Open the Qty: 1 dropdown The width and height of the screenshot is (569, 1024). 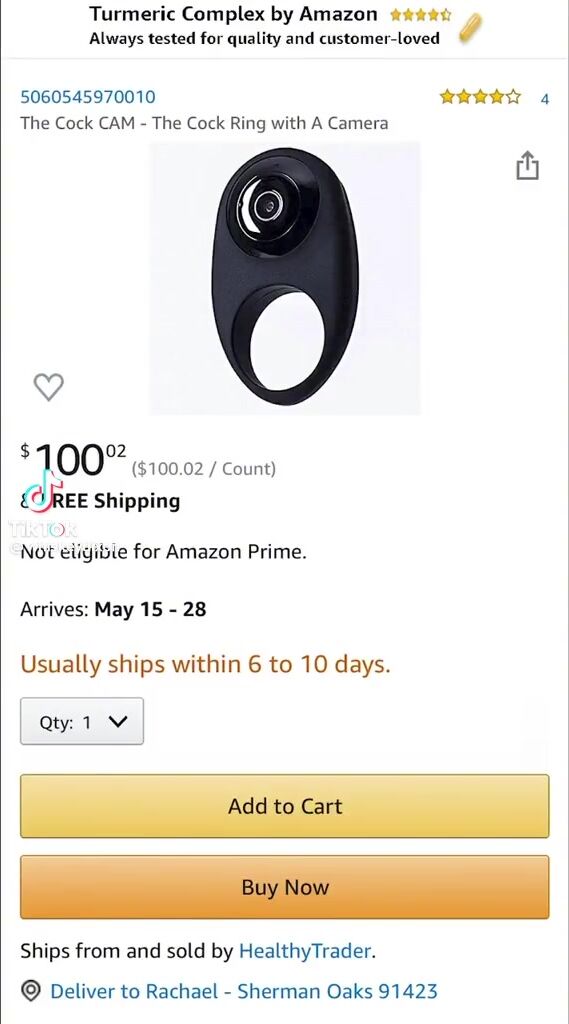click(x=82, y=722)
